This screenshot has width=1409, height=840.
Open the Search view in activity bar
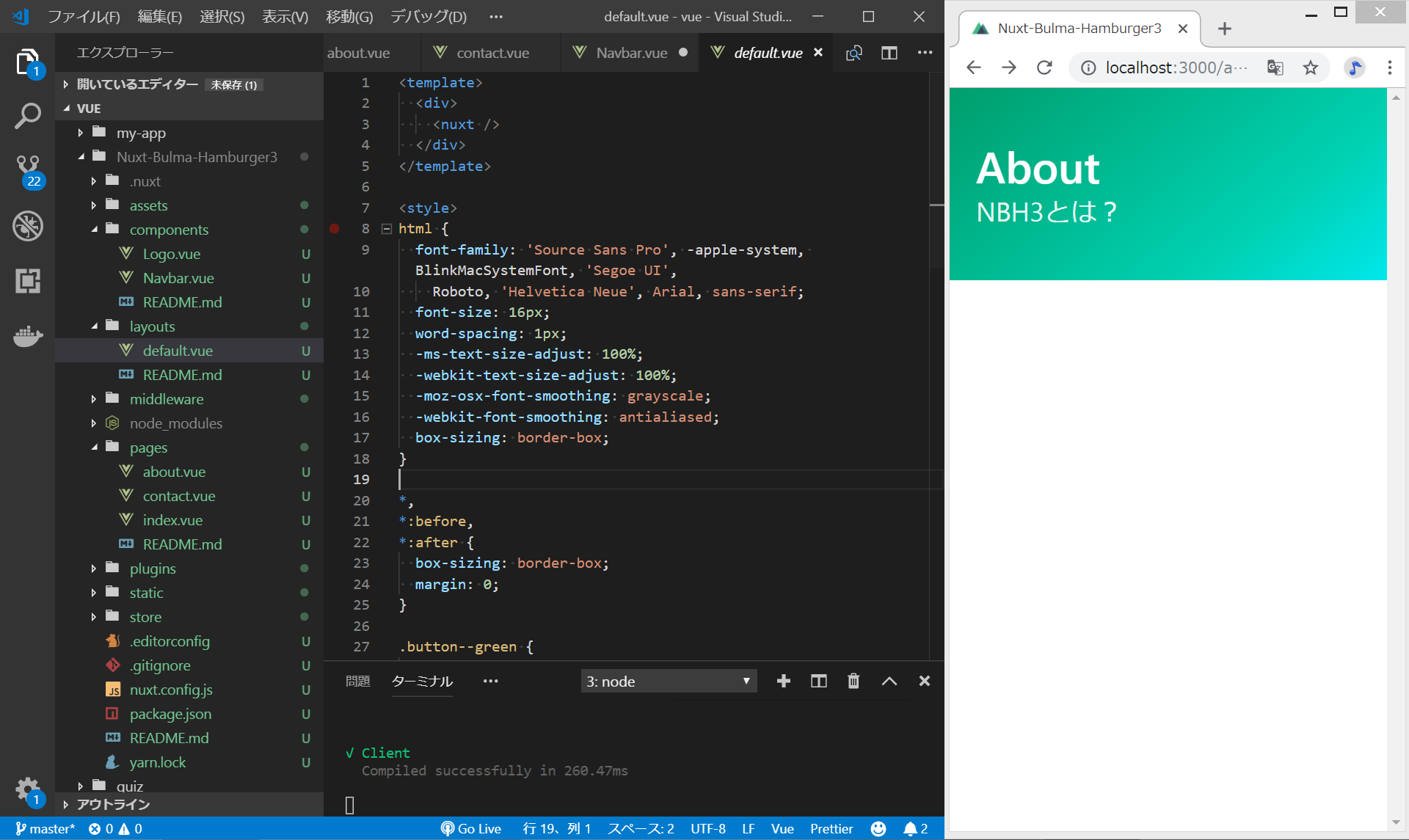(28, 116)
